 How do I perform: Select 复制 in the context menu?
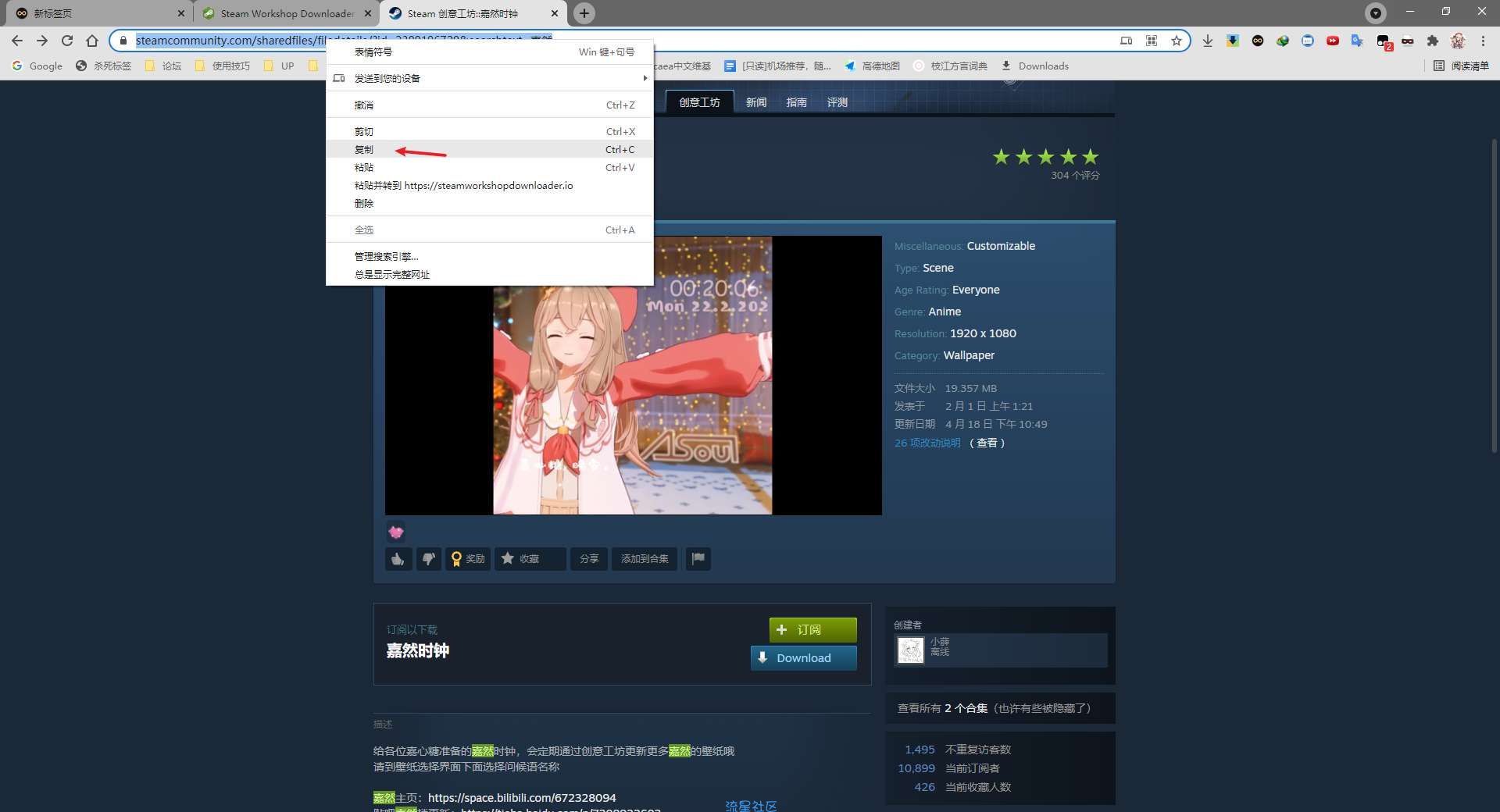coord(490,149)
